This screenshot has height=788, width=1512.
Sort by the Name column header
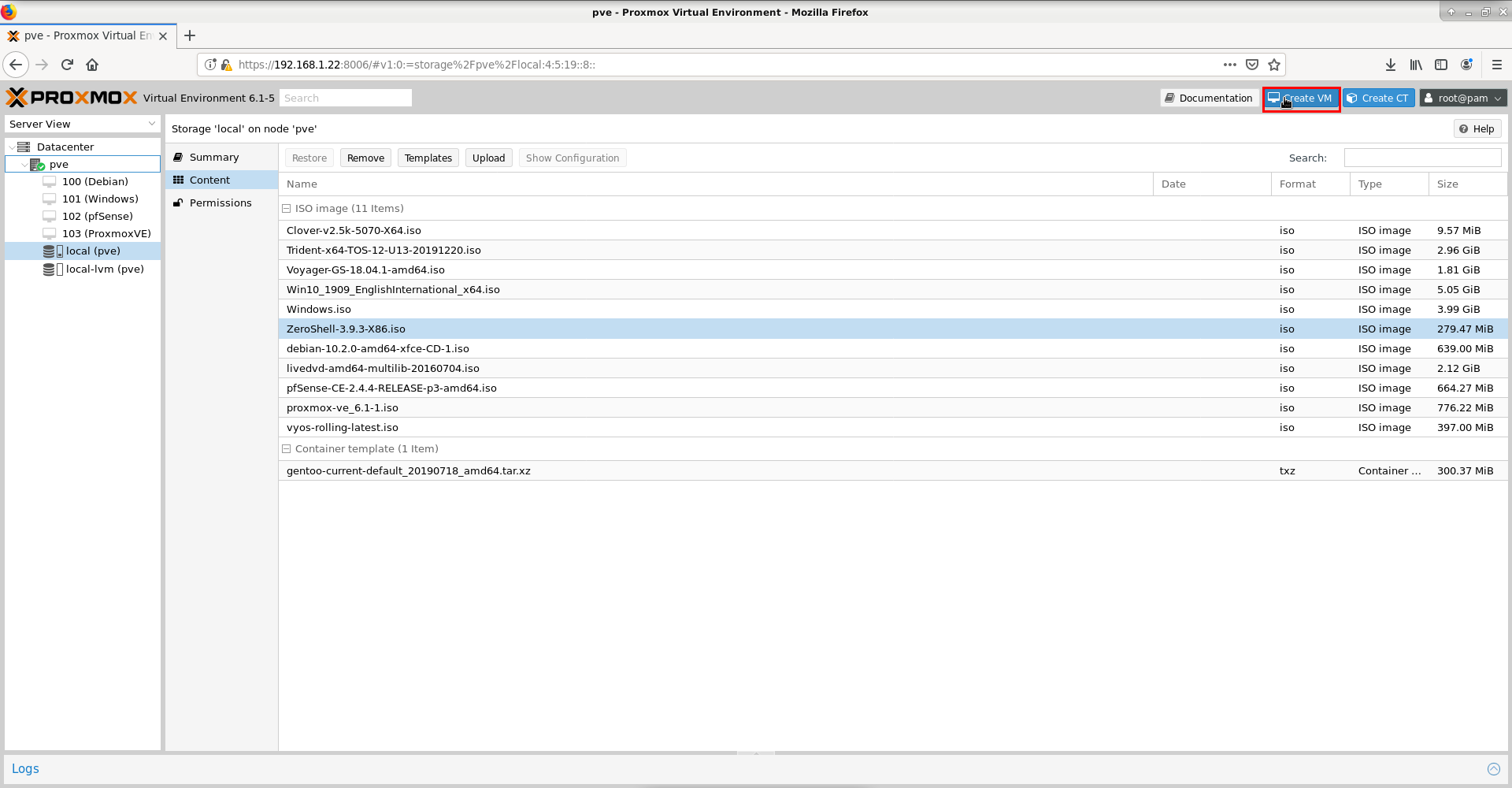(x=716, y=184)
